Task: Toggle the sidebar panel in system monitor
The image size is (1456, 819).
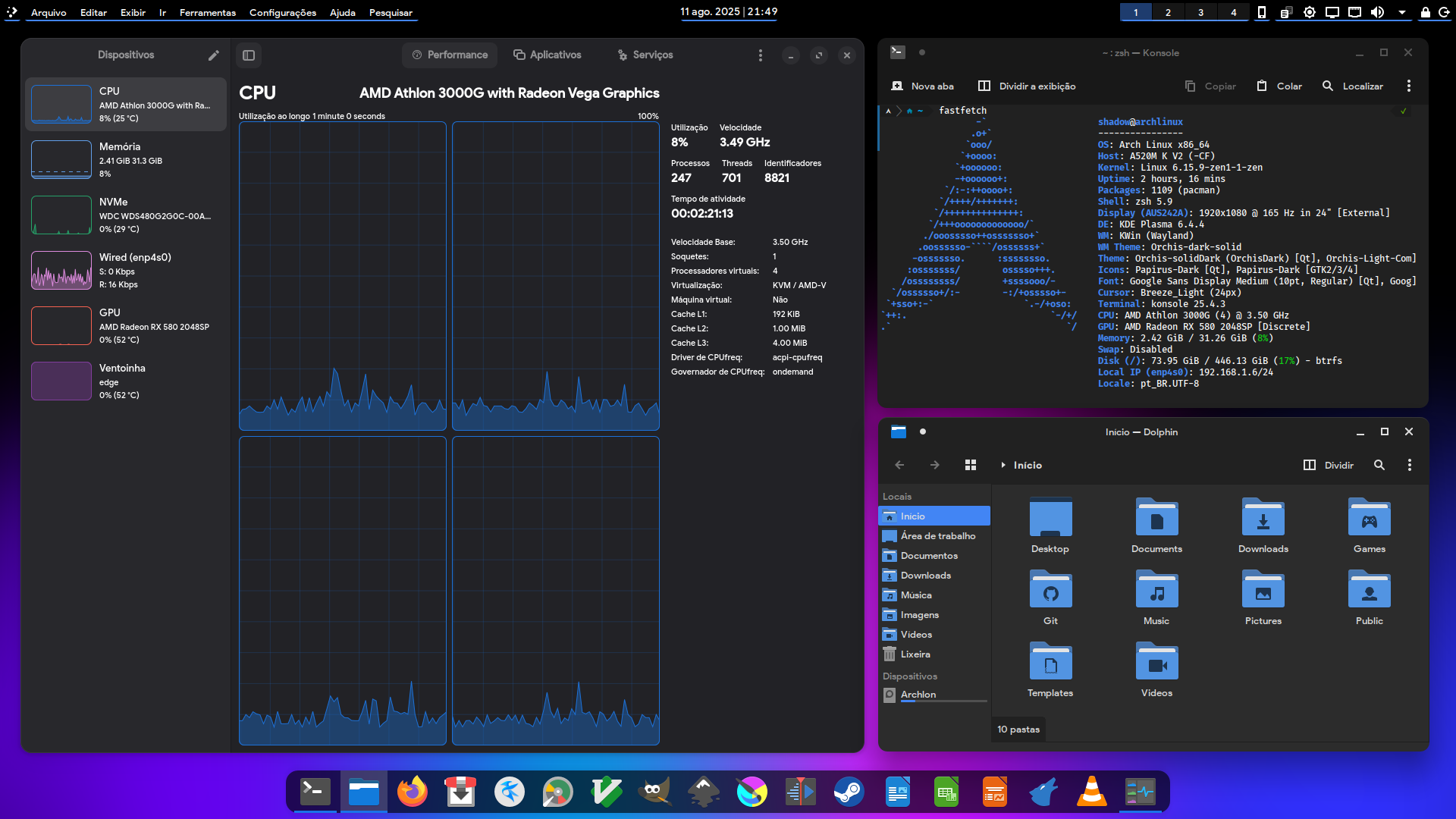Action: 249,55
